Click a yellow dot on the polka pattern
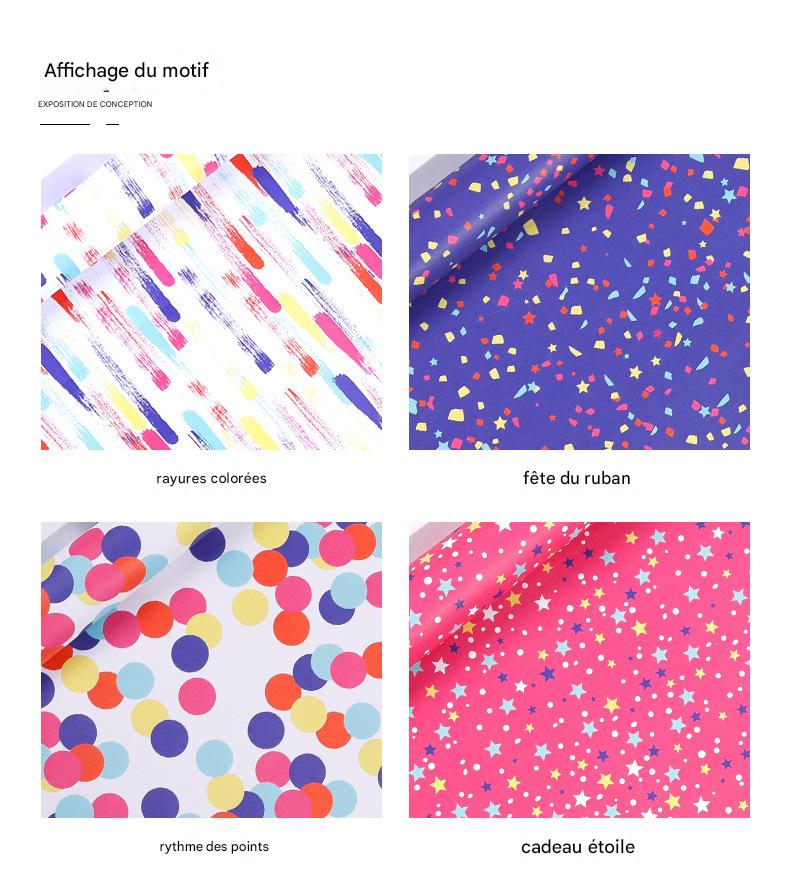 (x=250, y=607)
